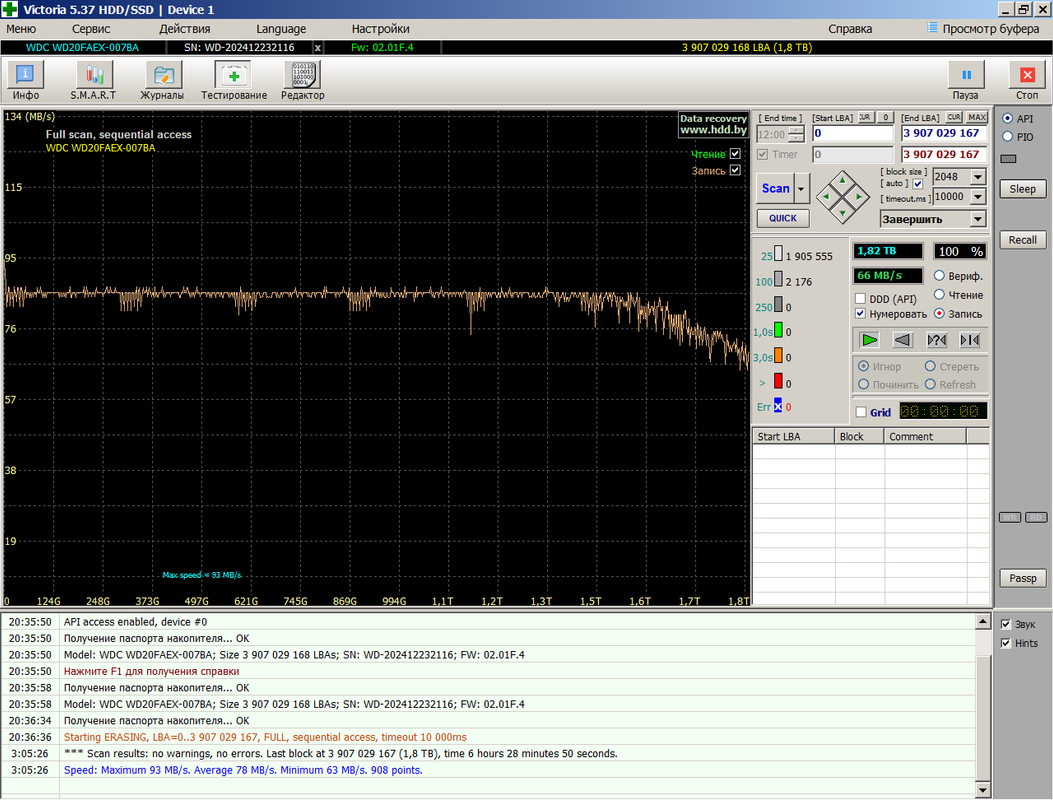This screenshot has width=1053, height=800.
Task: Click the up arrow of the navigation diamond
Action: pos(842,180)
